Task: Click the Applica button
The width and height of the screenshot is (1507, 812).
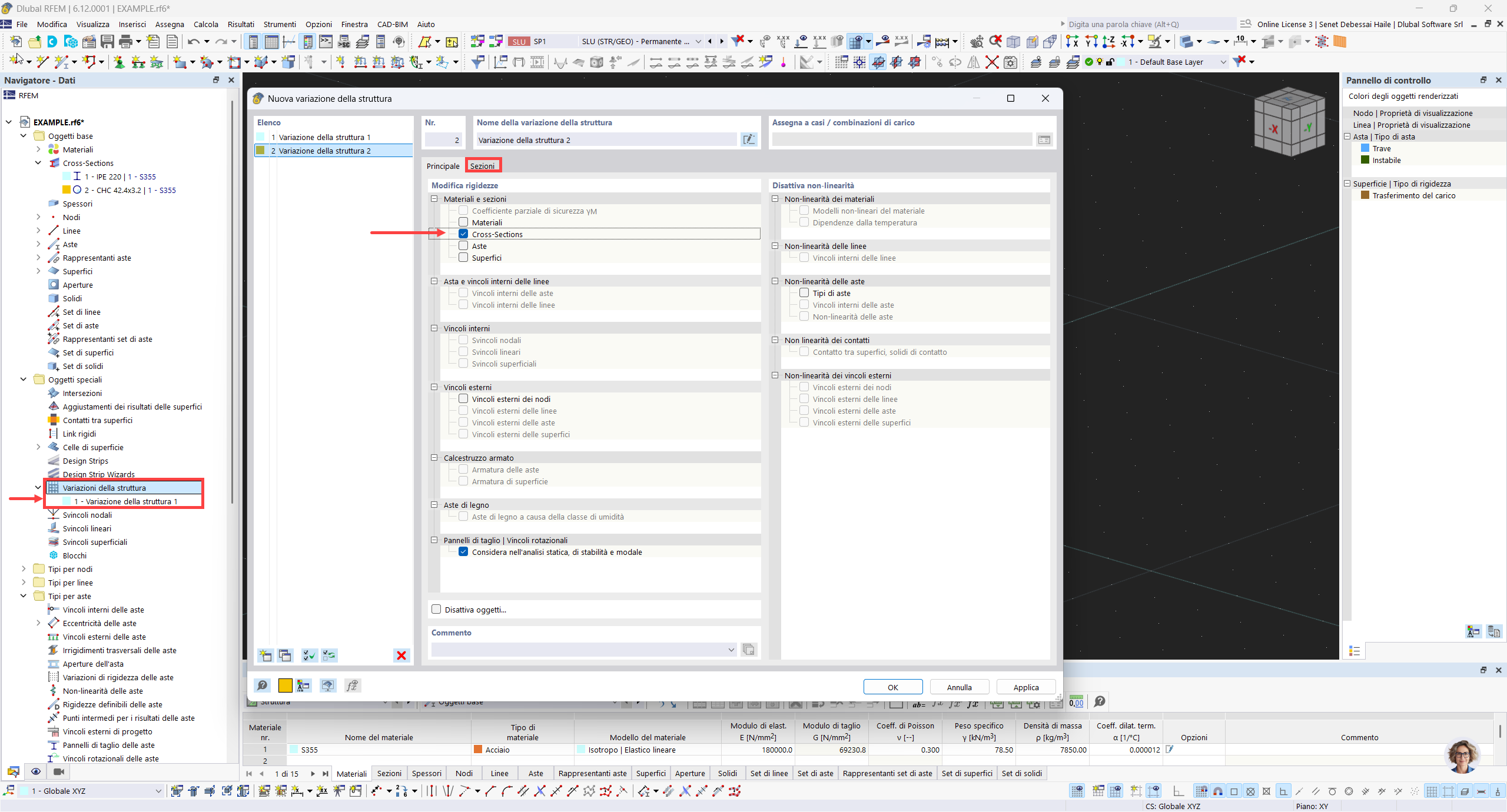Action: 1025,687
